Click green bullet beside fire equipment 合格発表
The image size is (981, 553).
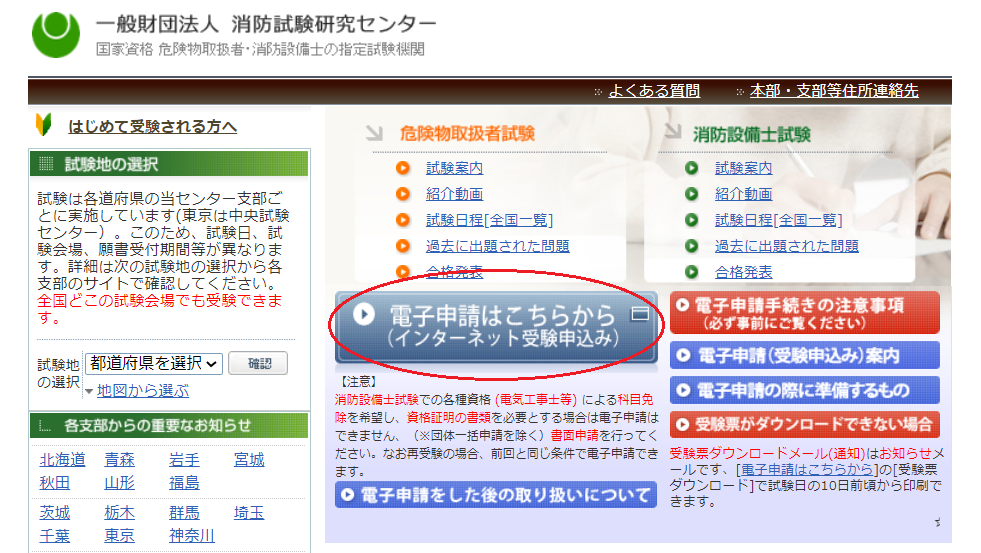[691, 272]
